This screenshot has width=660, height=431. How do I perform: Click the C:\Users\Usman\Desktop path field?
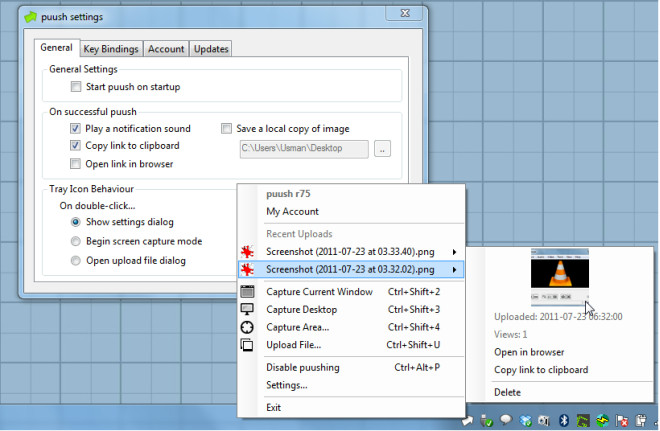click(304, 149)
